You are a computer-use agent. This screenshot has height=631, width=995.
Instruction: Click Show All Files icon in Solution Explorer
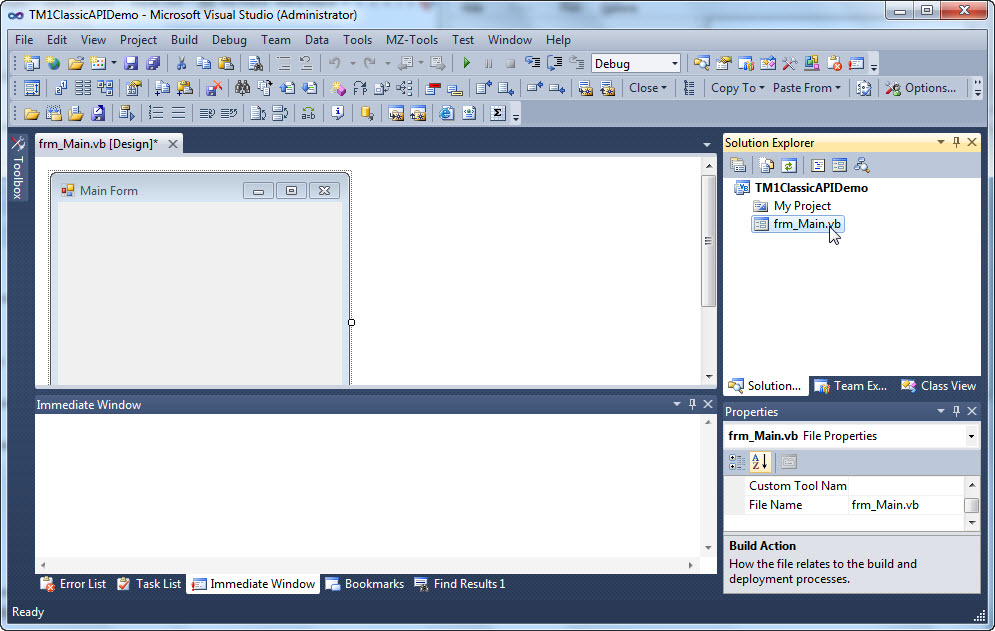click(x=767, y=166)
